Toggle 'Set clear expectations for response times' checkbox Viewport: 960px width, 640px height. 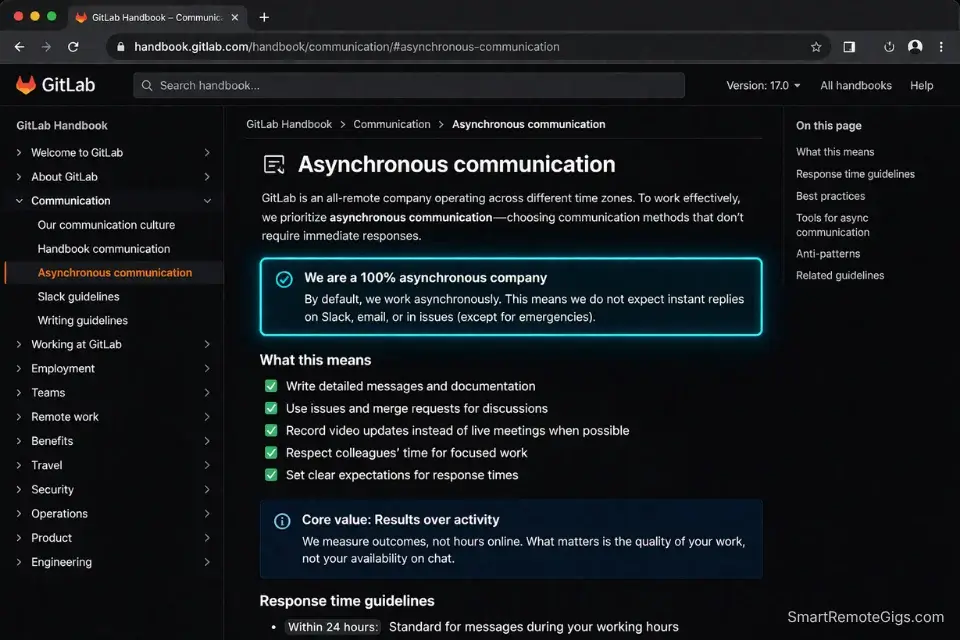[x=271, y=475]
